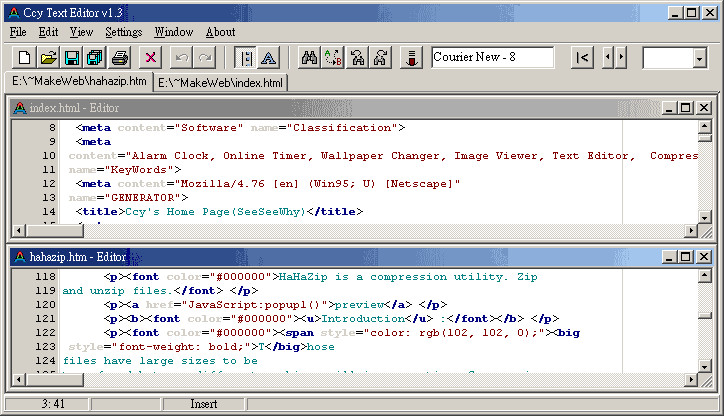Image resolution: width=724 pixels, height=416 pixels.
Task: Switch to the E:\~MakeWeb\hahazip.htm tab
Action: pos(79,81)
